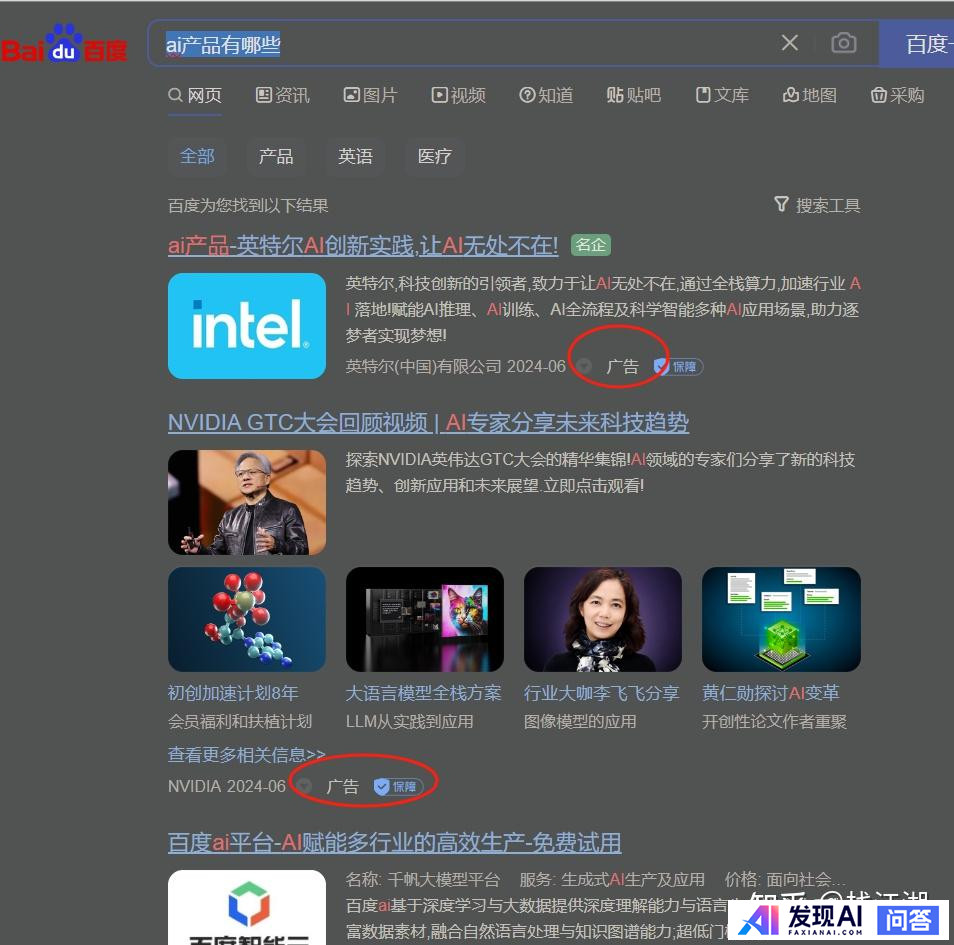Open 搜索工具 filter options
The width and height of the screenshot is (954, 945).
pyautogui.click(x=817, y=205)
